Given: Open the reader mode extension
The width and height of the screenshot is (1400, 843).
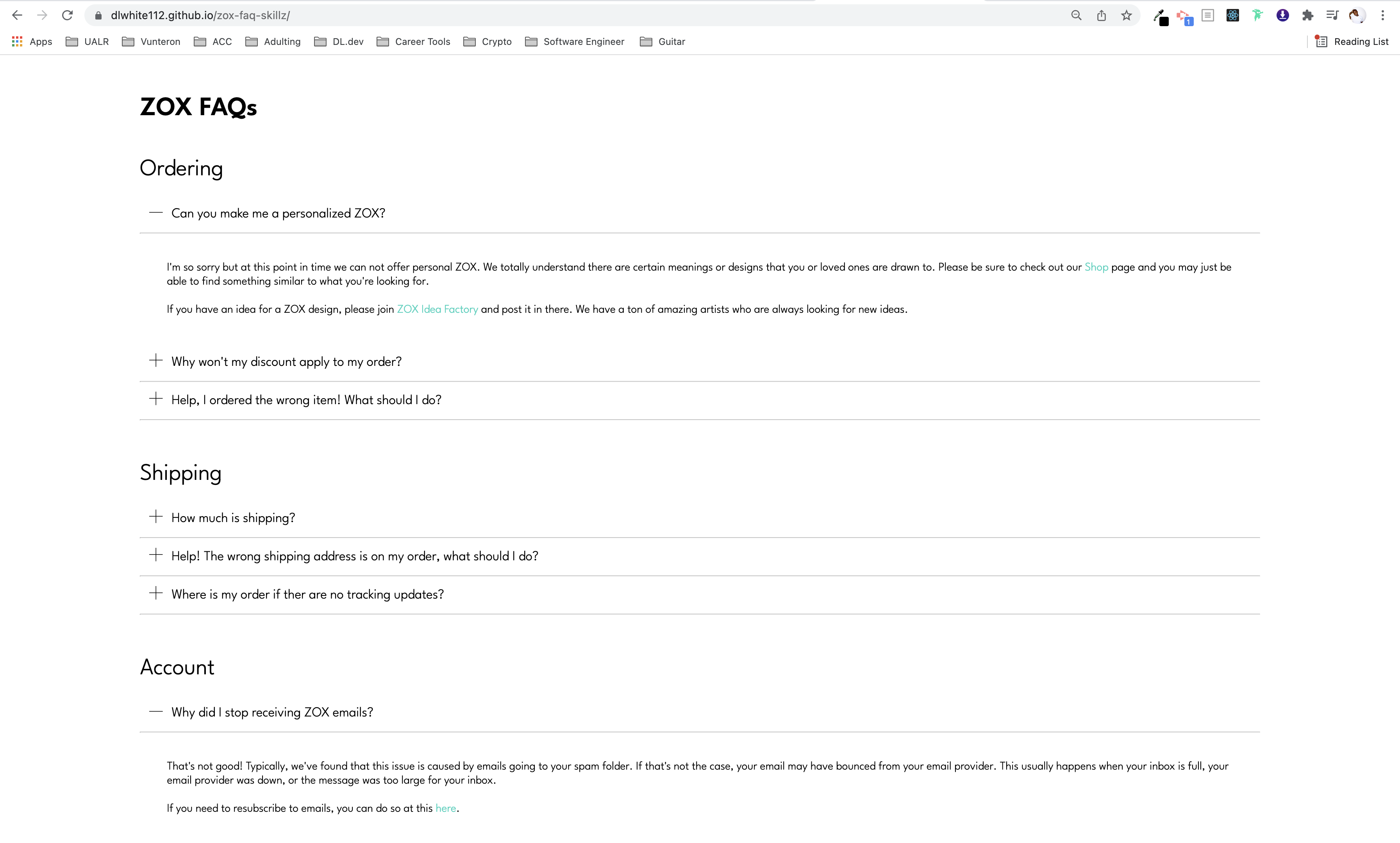Looking at the screenshot, I should pos(1208,15).
